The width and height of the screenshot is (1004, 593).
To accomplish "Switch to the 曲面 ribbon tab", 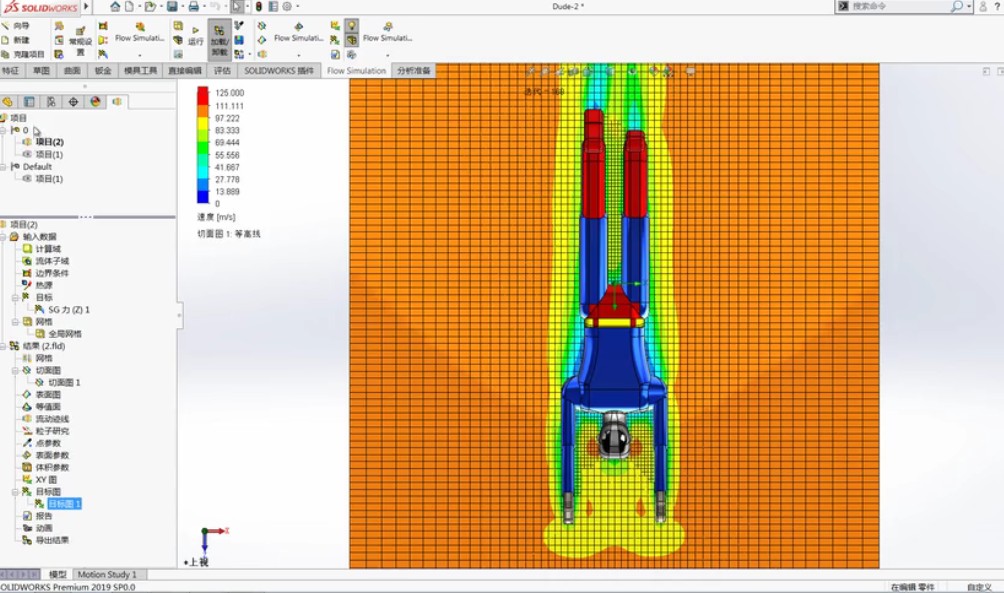I will click(72, 70).
